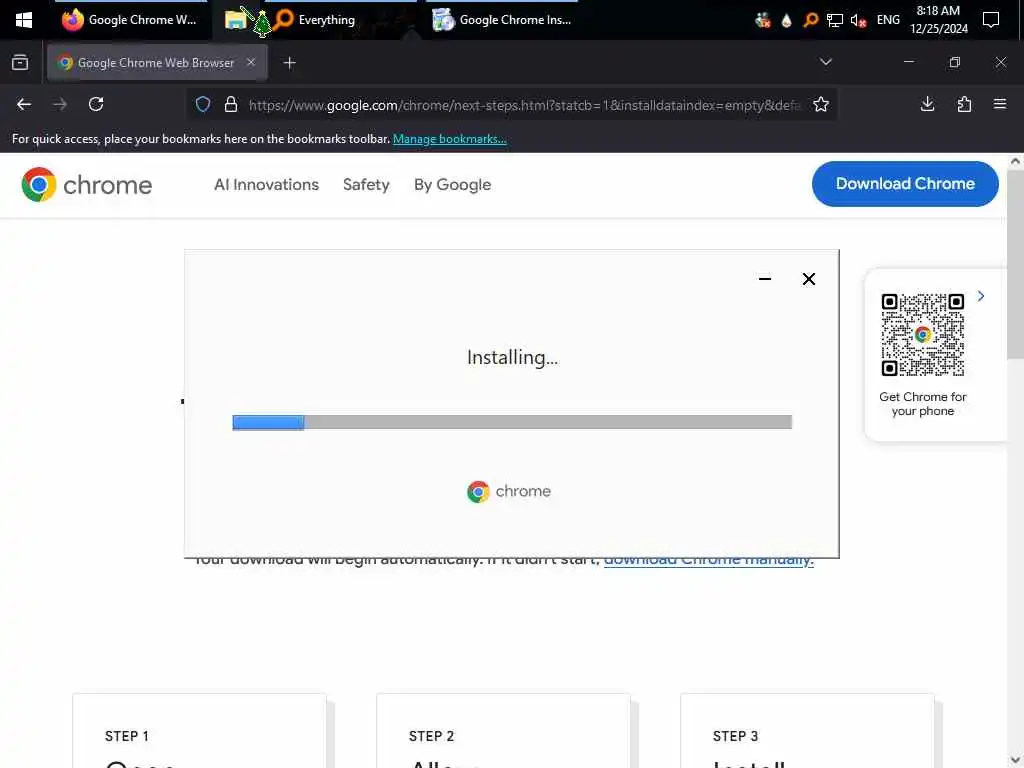The image size is (1024, 768).
Task: Open the Firefox downloads panel
Action: pos(927,104)
